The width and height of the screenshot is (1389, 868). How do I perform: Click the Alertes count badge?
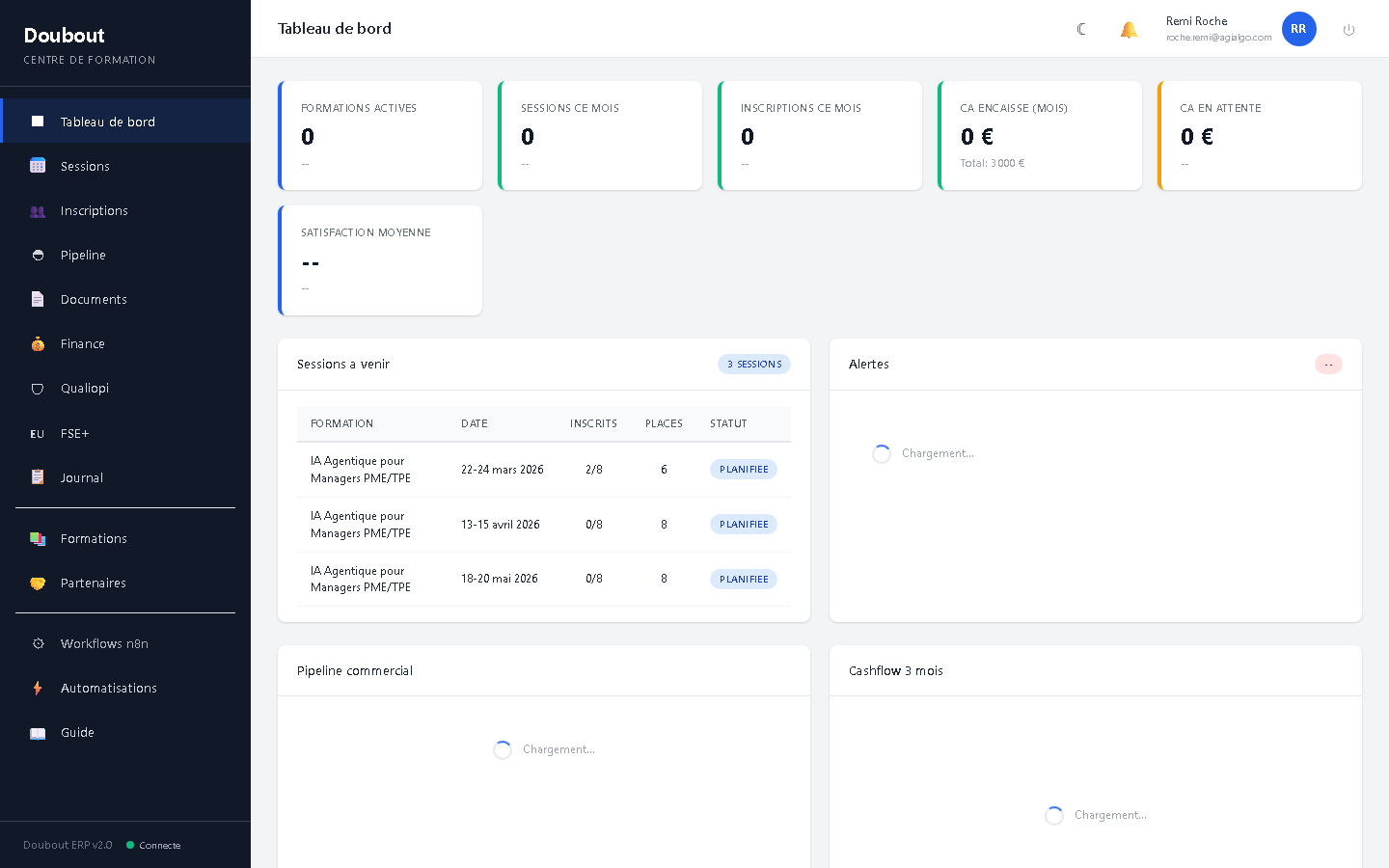click(x=1328, y=364)
